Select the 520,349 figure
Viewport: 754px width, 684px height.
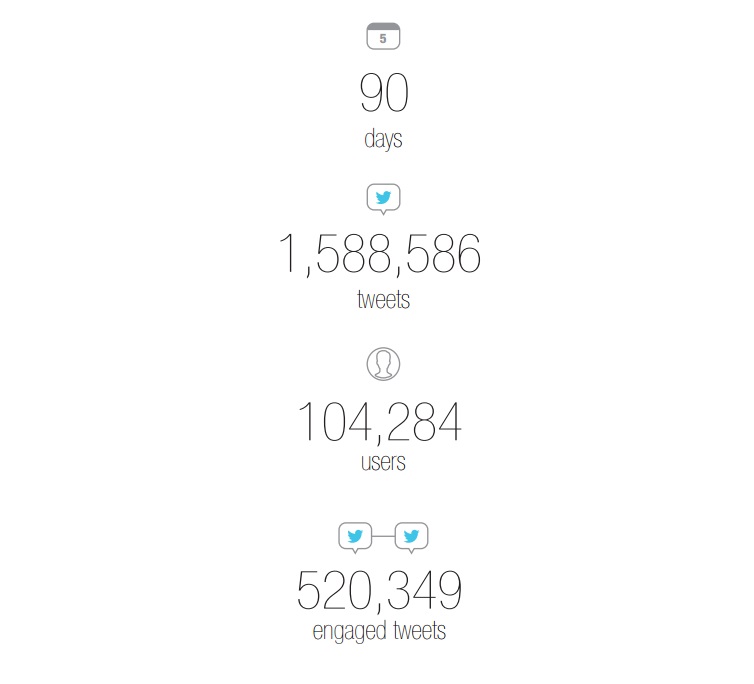(x=379, y=590)
